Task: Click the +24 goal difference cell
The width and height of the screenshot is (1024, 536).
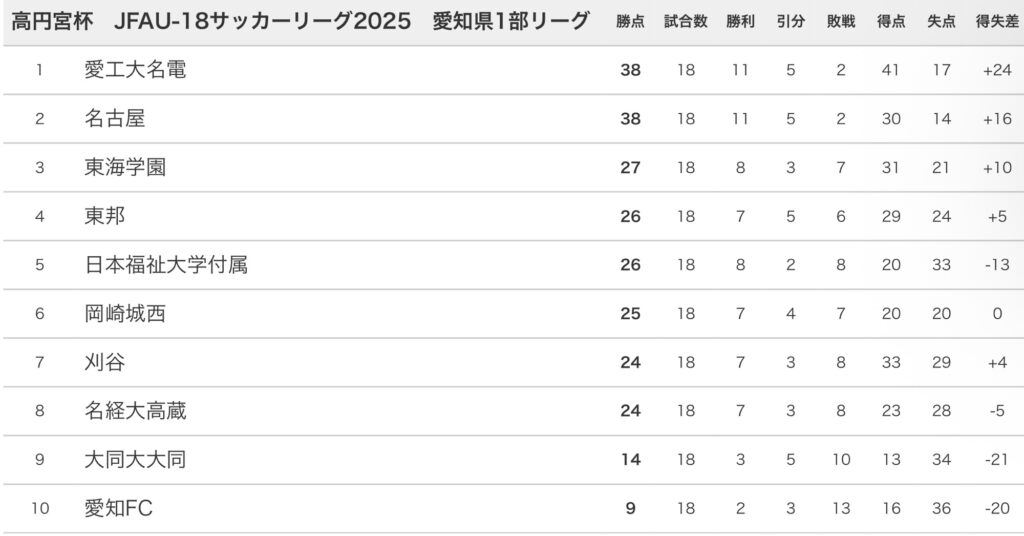Action: 997,70
